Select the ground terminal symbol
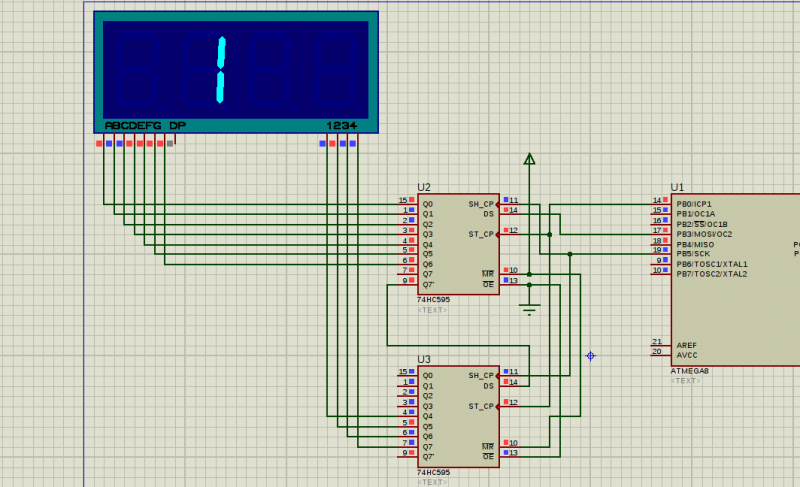Screen dimensions: 800x487 pyautogui.click(x=529, y=310)
